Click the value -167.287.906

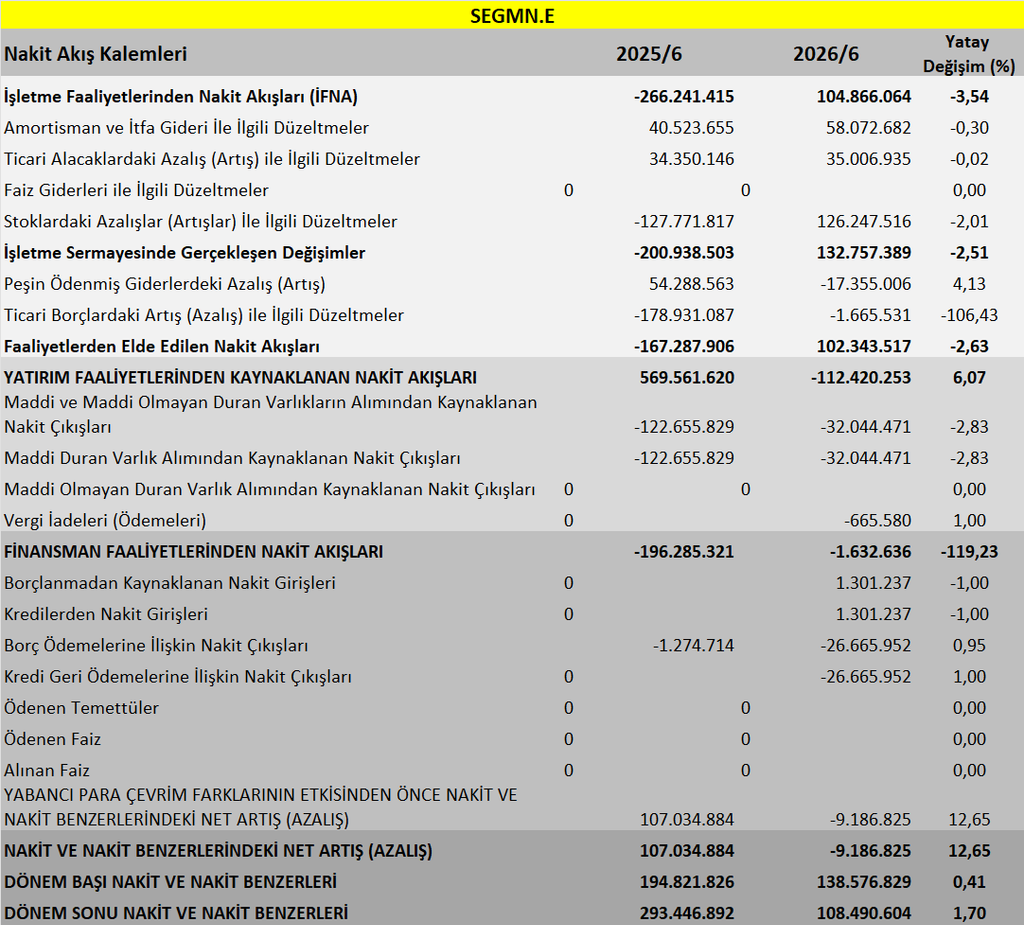pyautogui.click(x=684, y=346)
